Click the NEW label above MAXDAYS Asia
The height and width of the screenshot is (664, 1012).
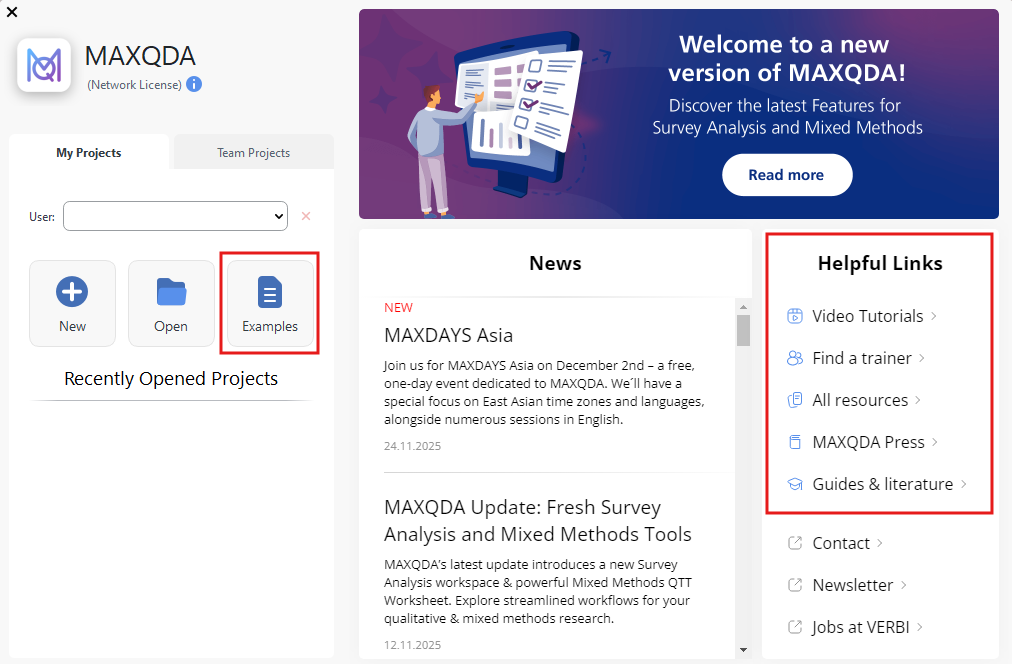point(398,308)
